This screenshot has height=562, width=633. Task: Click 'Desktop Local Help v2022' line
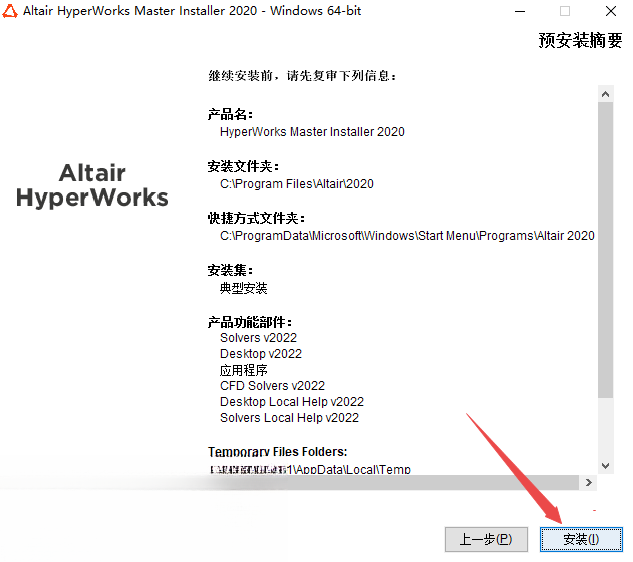(292, 402)
